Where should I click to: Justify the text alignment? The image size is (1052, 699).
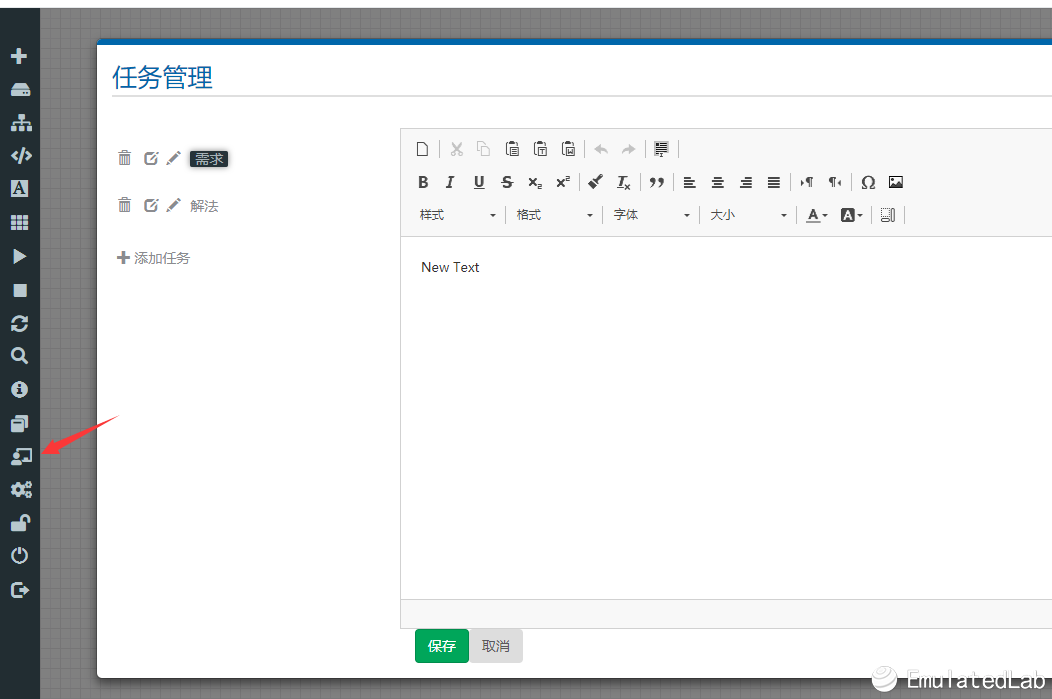pos(774,182)
